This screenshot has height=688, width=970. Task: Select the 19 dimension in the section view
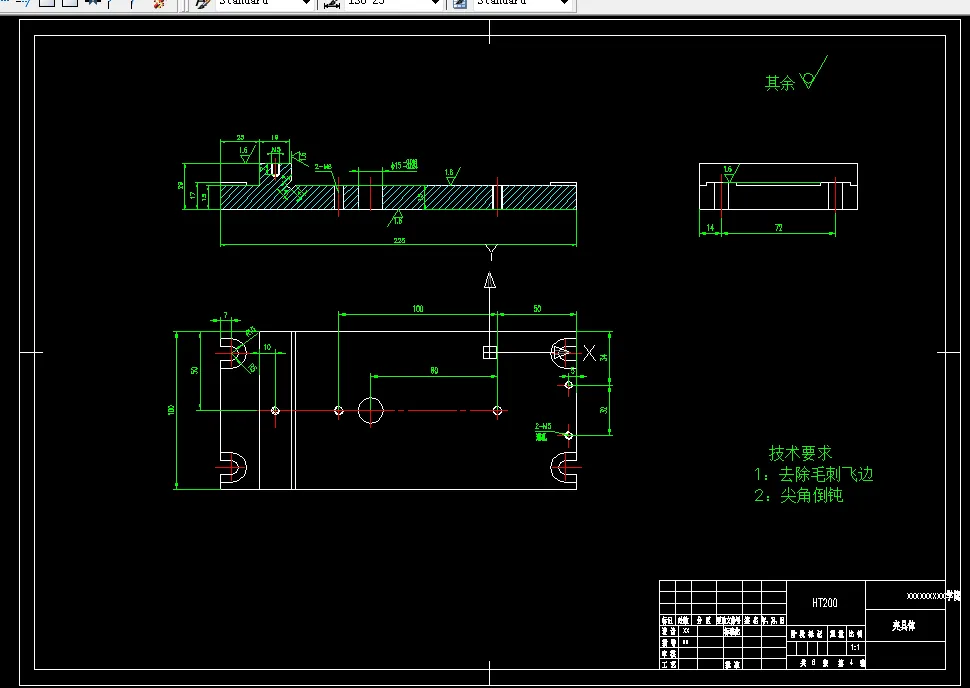click(x=275, y=137)
